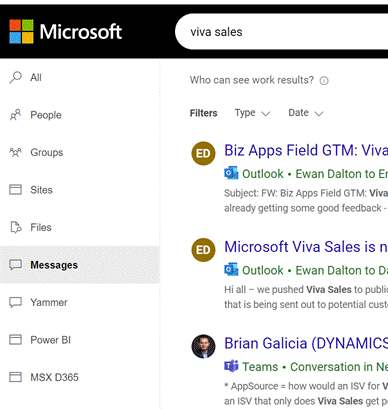
Task: Click the Filters label
Action: point(203,113)
